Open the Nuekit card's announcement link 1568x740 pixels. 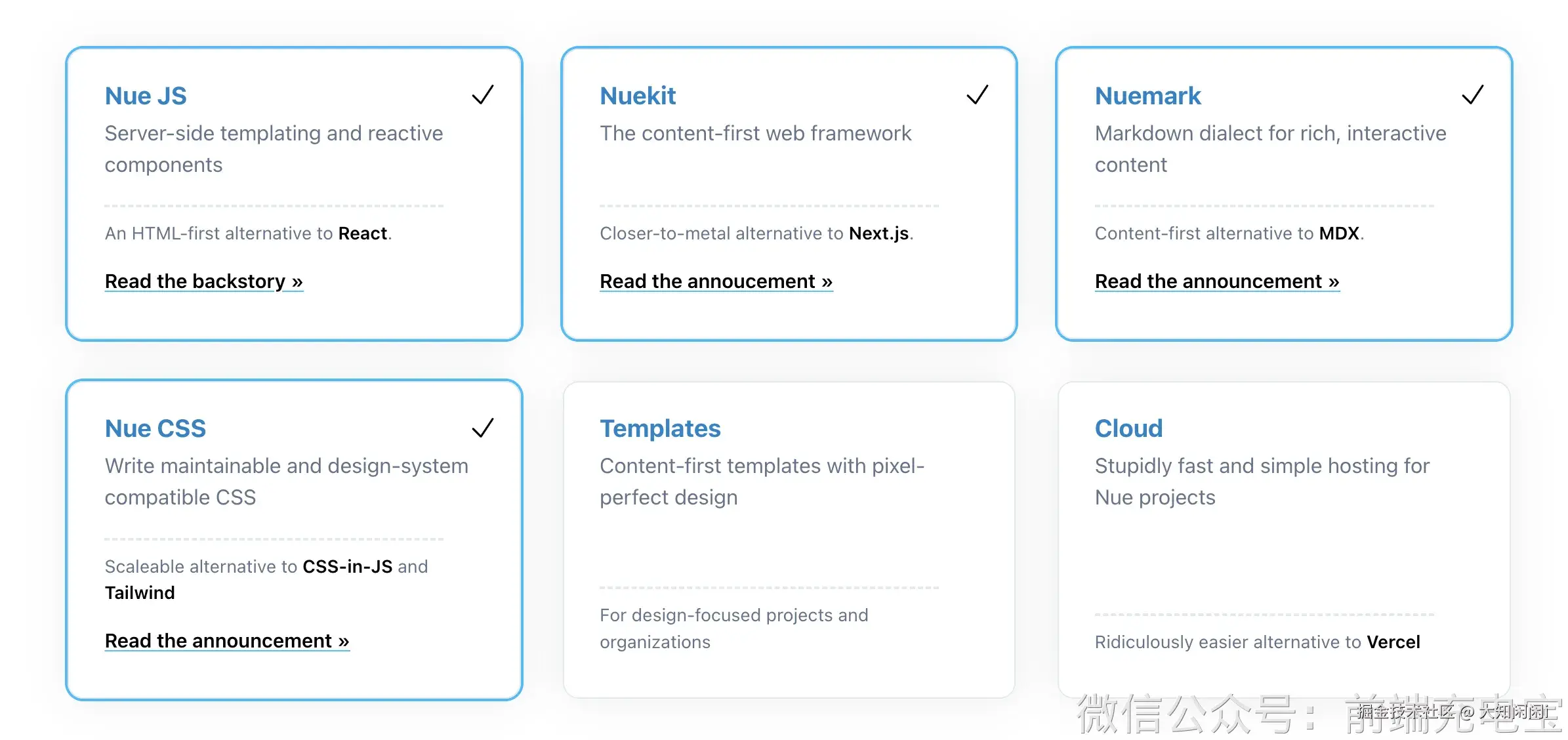click(716, 281)
